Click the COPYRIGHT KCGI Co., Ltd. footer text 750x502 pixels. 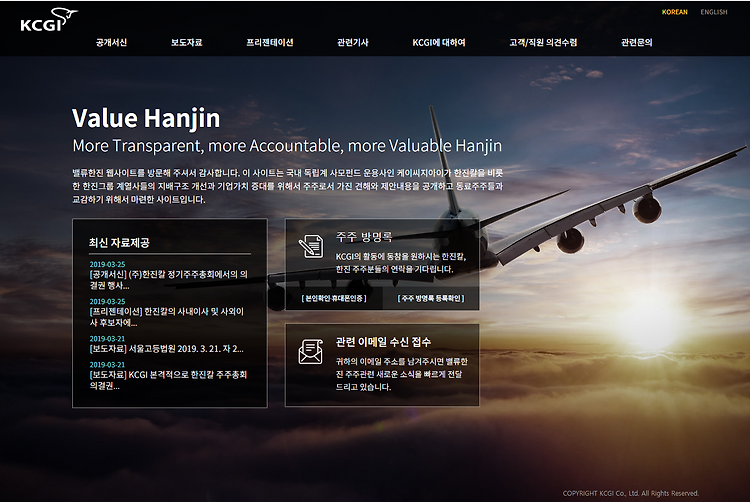point(630,493)
